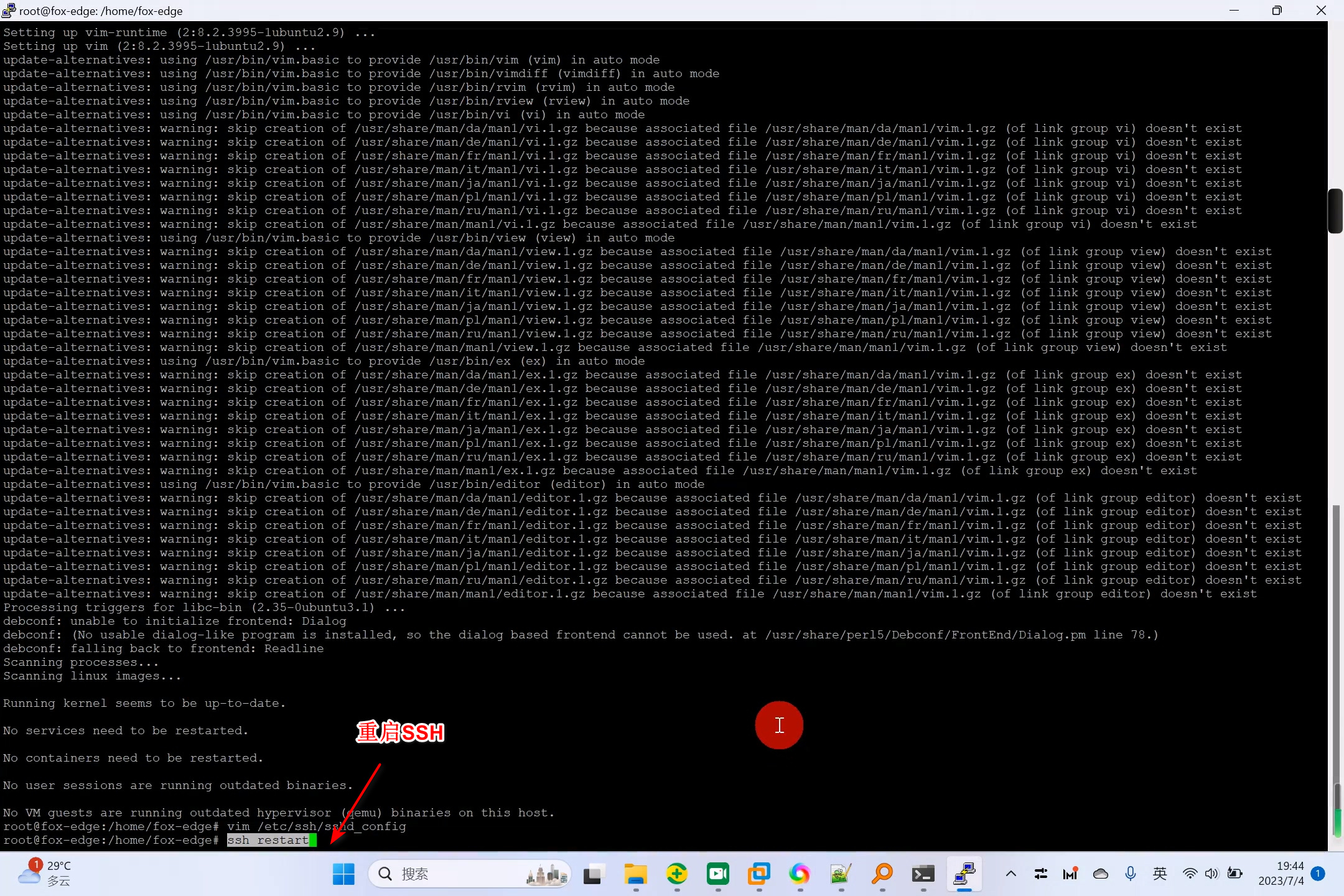Launch the green video meeting app
Screen dimensions: 1344x896
[717, 874]
